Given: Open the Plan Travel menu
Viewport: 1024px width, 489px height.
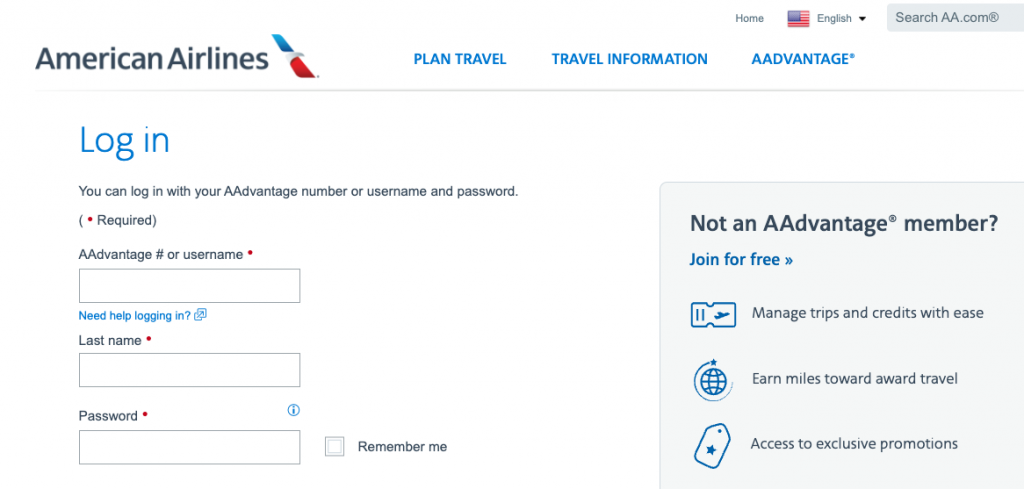Looking at the screenshot, I should (460, 59).
